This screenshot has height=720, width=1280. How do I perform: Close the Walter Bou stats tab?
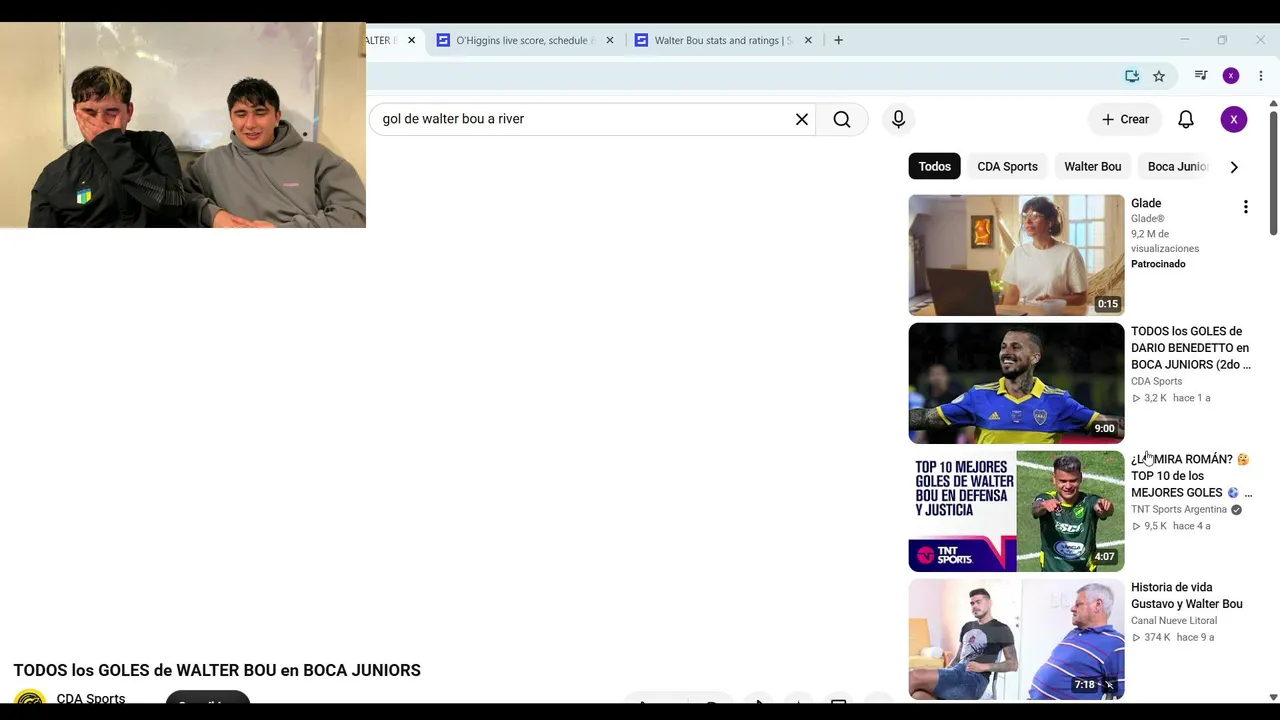[808, 40]
